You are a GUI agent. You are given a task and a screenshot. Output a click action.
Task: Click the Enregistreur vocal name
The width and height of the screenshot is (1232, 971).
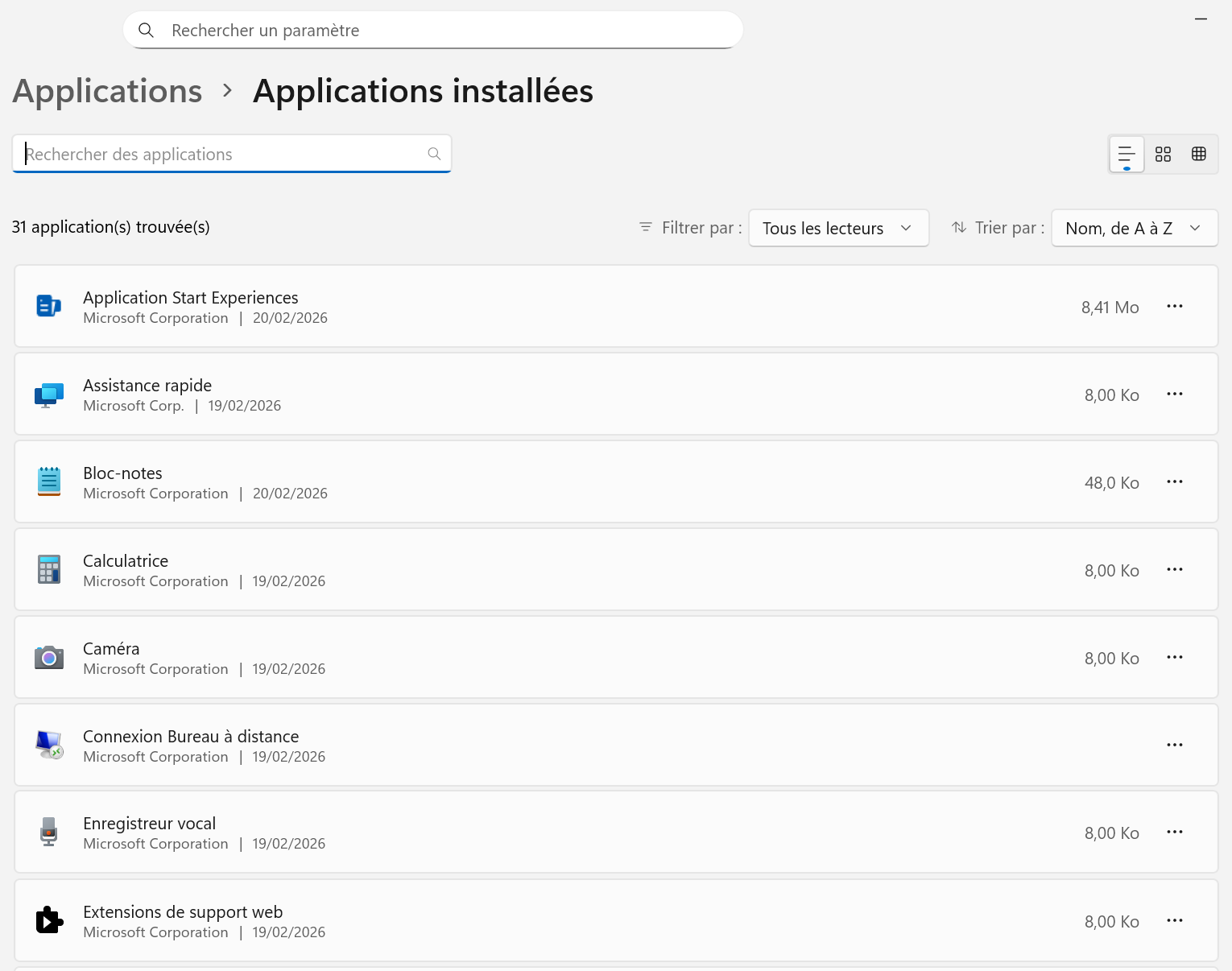tap(149, 823)
